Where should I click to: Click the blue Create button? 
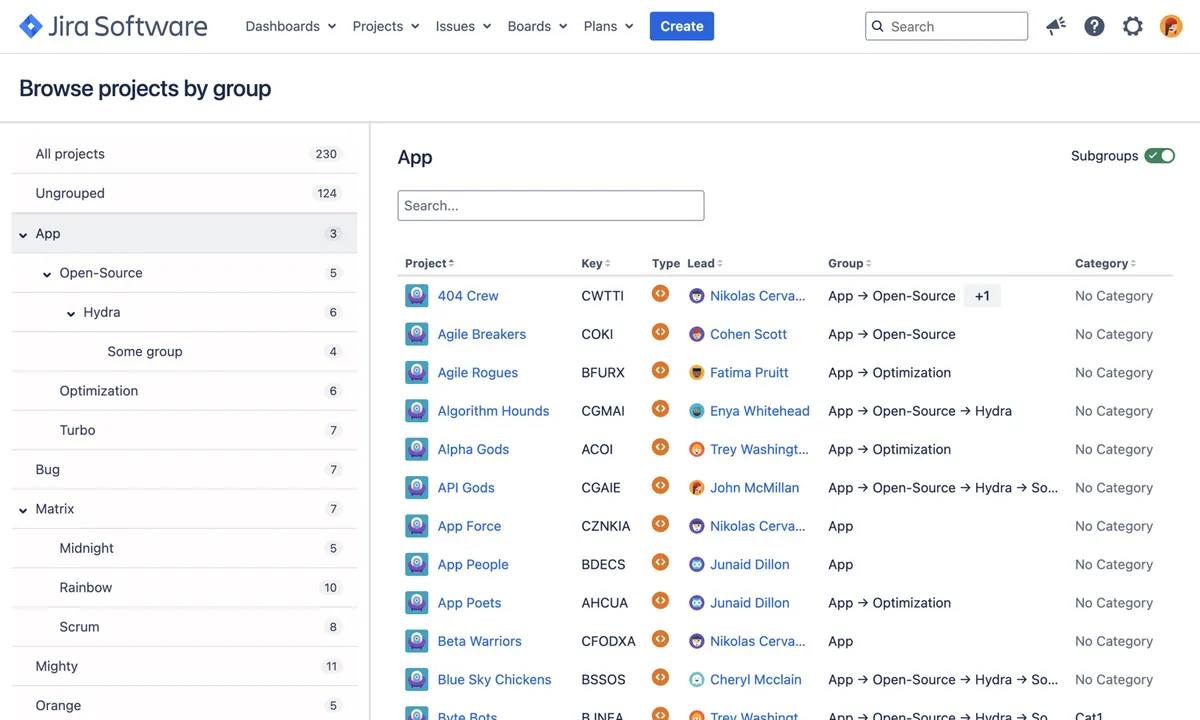[682, 26]
